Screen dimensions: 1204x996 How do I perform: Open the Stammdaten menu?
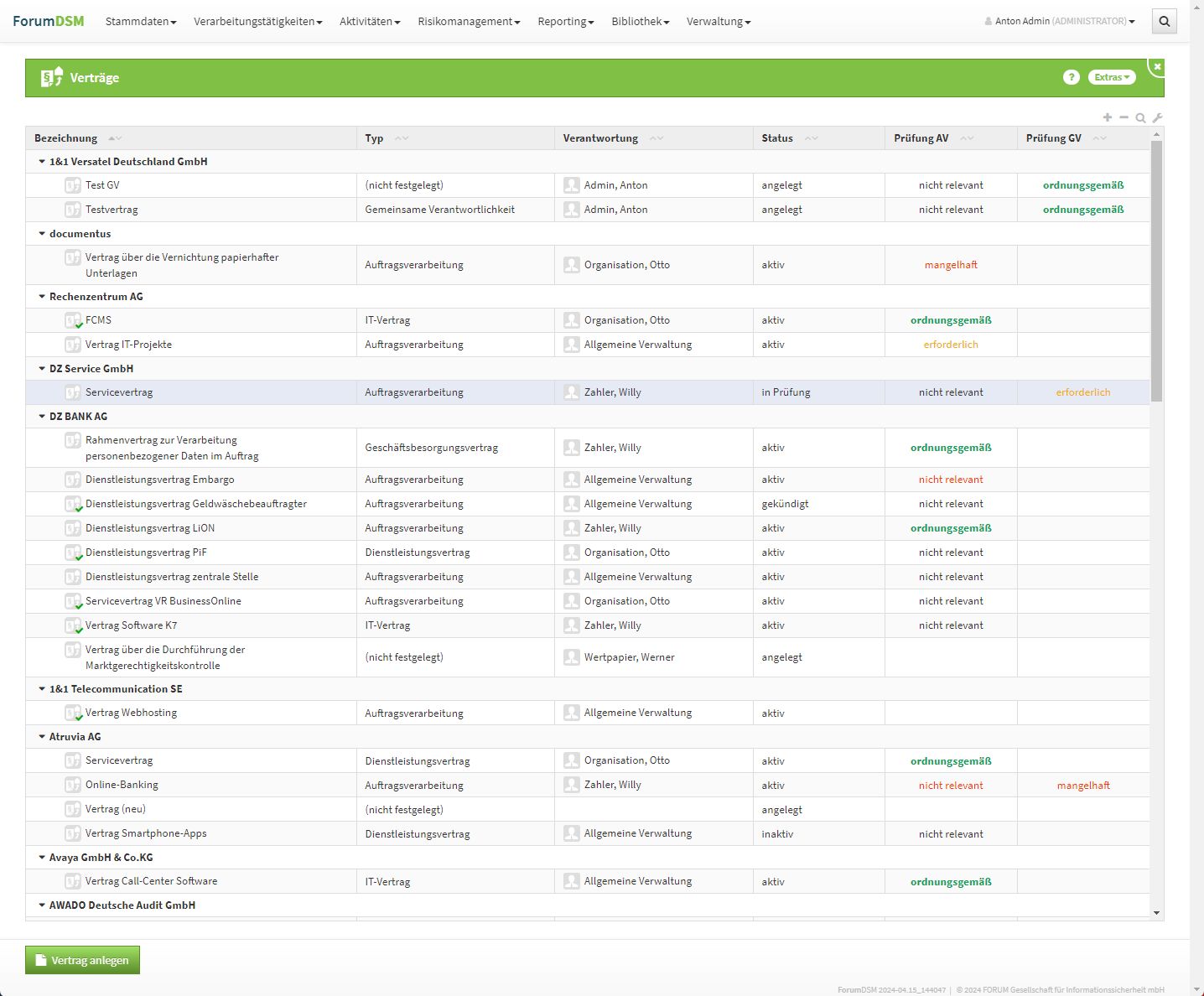click(141, 22)
